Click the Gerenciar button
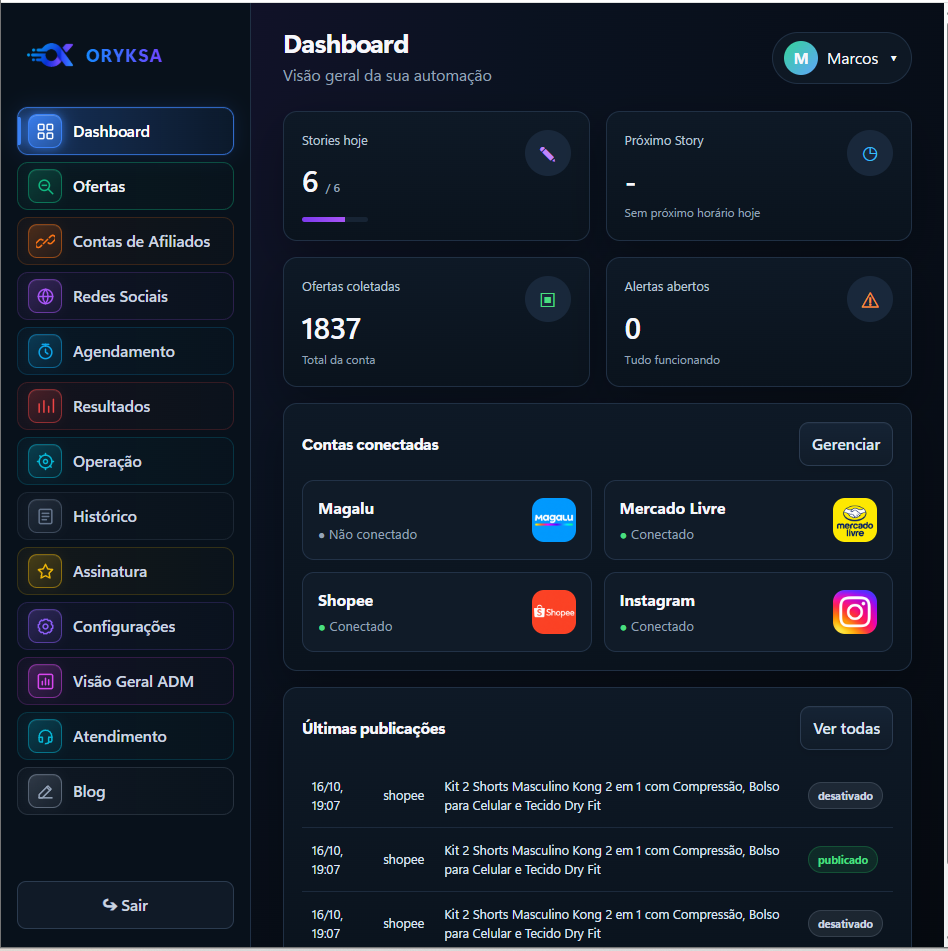Viewport: 948px width, 951px height. (x=845, y=444)
